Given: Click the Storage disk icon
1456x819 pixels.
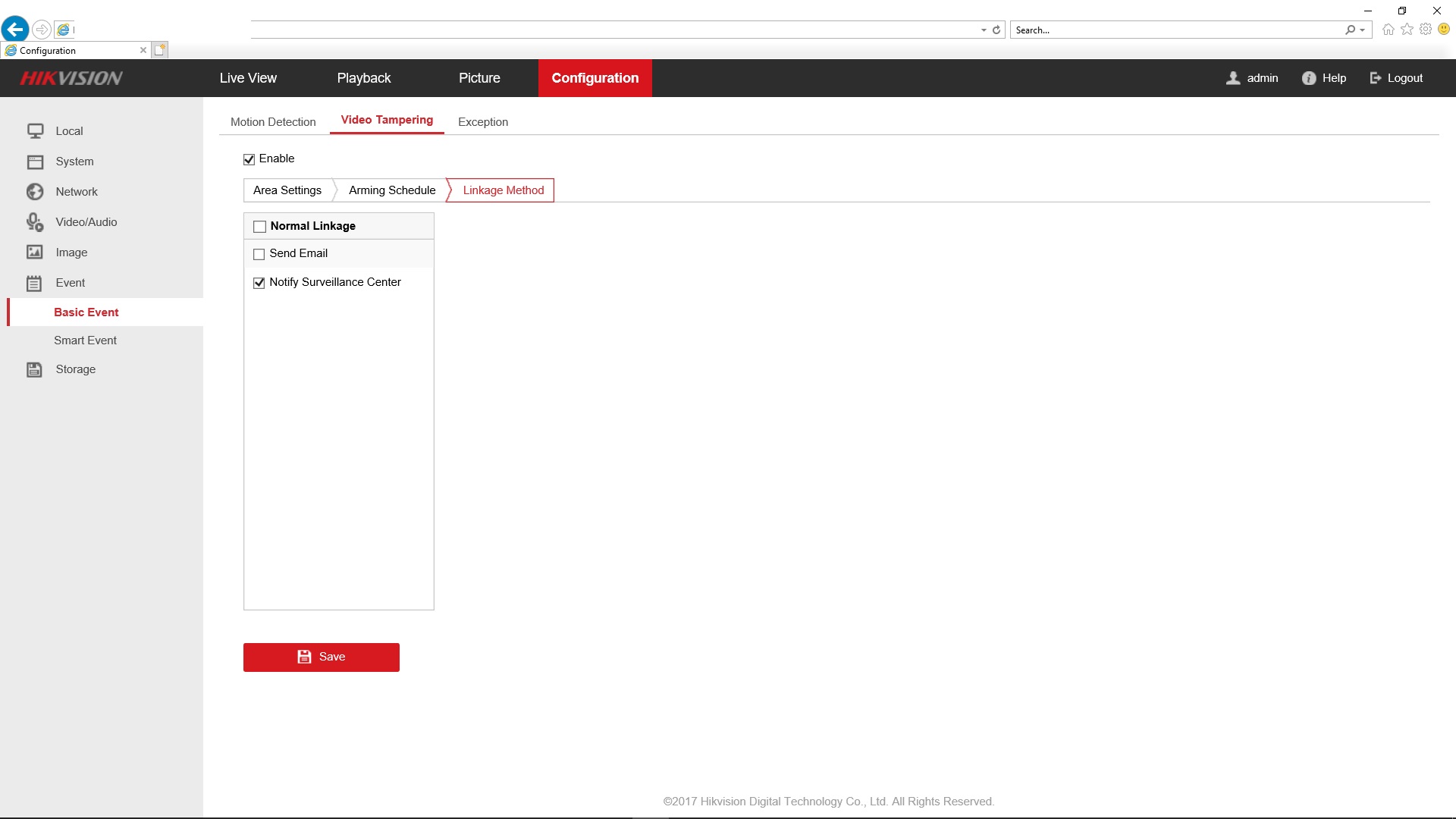Looking at the screenshot, I should coord(35,369).
